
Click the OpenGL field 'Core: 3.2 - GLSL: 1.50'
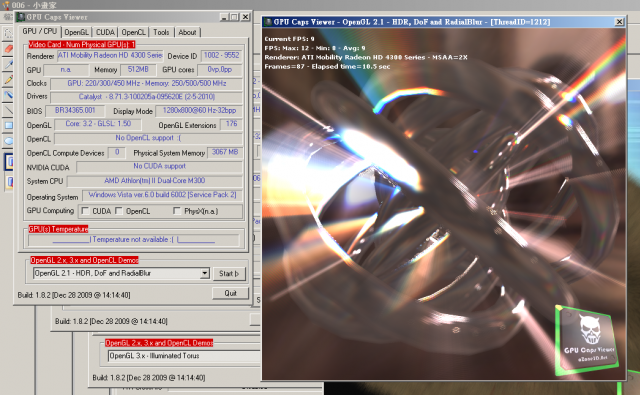pos(98,124)
